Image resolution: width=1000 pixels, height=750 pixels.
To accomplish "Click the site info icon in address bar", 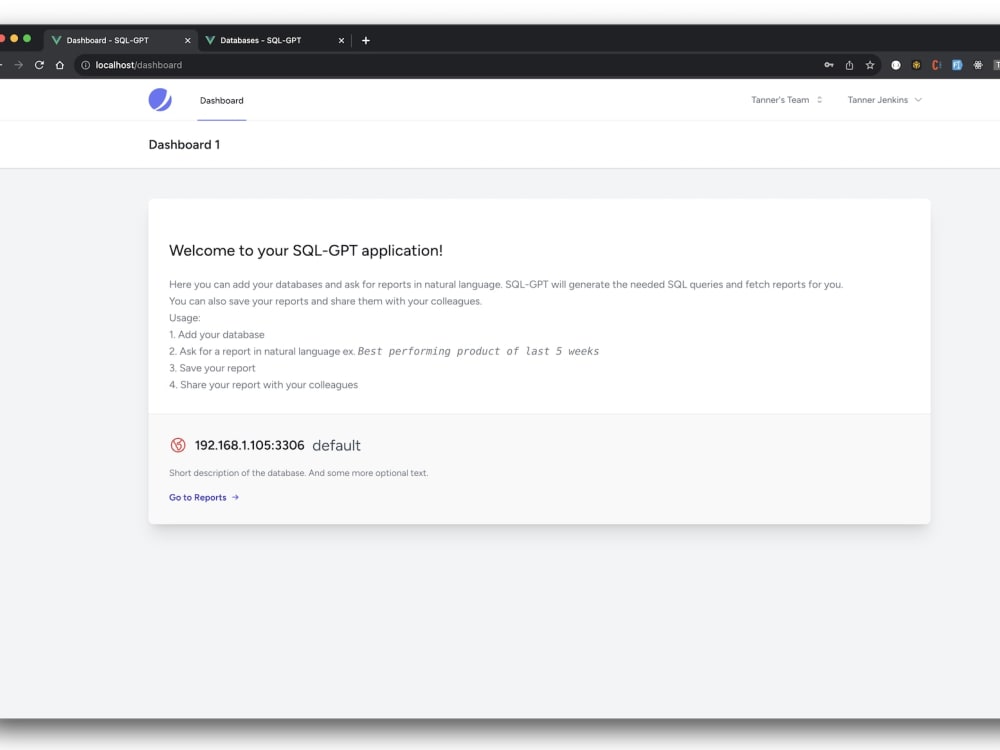I will pos(85,65).
